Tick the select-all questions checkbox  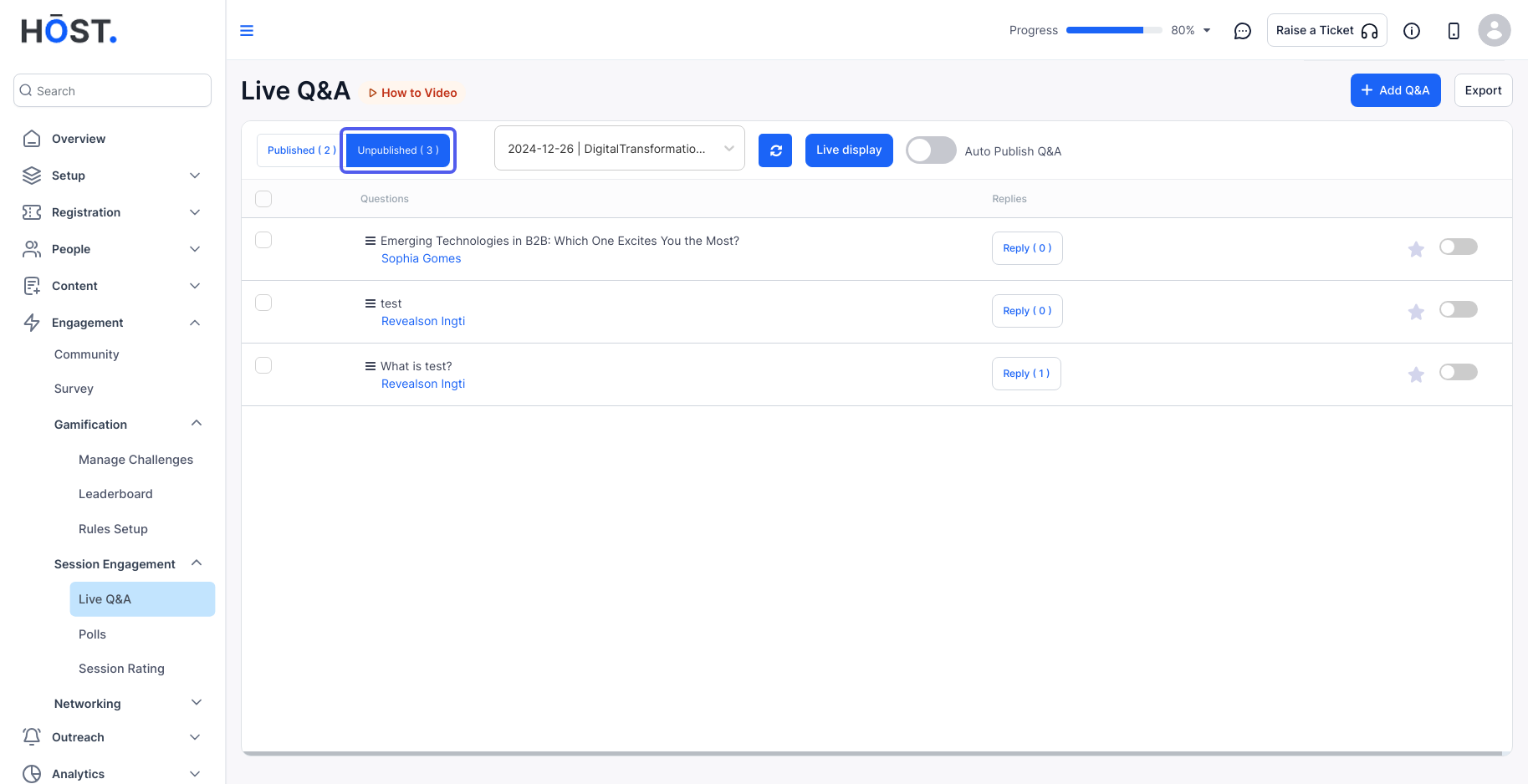(263, 199)
